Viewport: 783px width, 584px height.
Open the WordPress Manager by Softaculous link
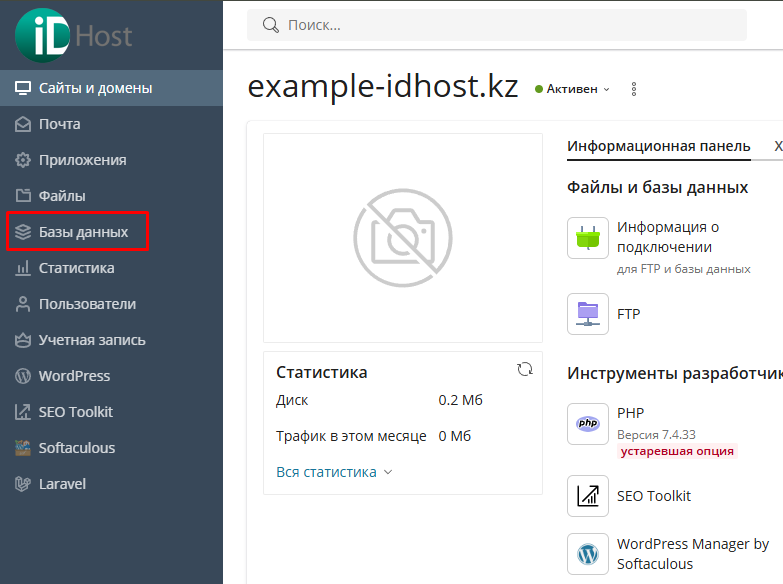(692, 553)
